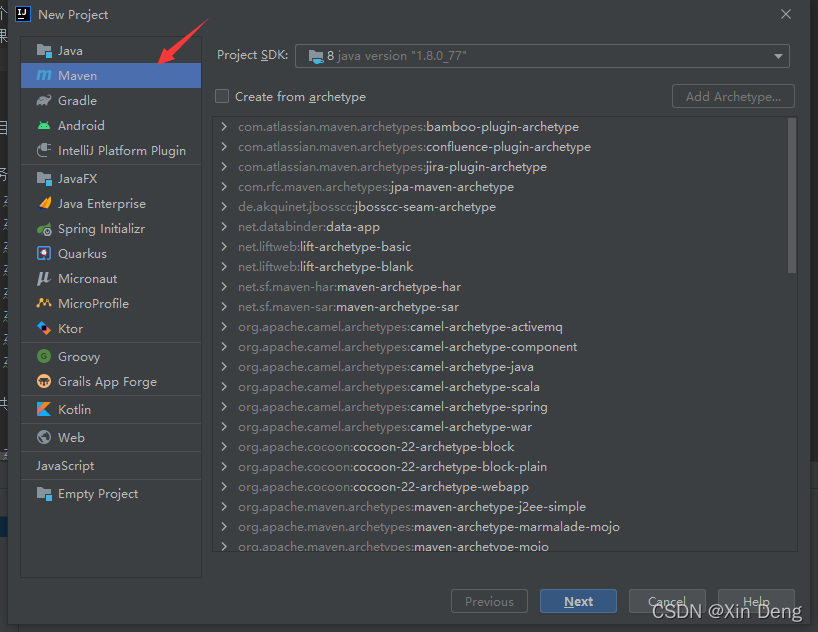Click the IntelliJ IDEA logo in the title bar

23,14
